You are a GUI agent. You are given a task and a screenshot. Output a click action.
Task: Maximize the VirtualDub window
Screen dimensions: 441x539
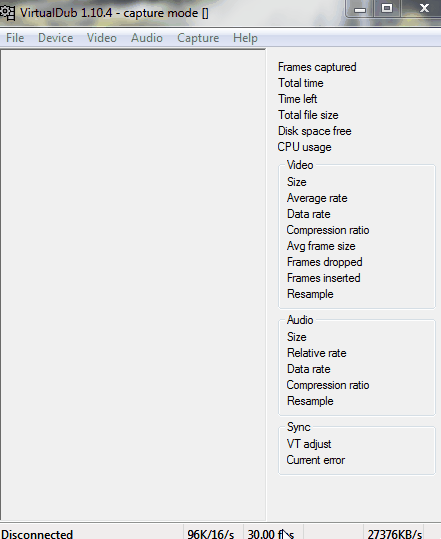coord(387,8)
